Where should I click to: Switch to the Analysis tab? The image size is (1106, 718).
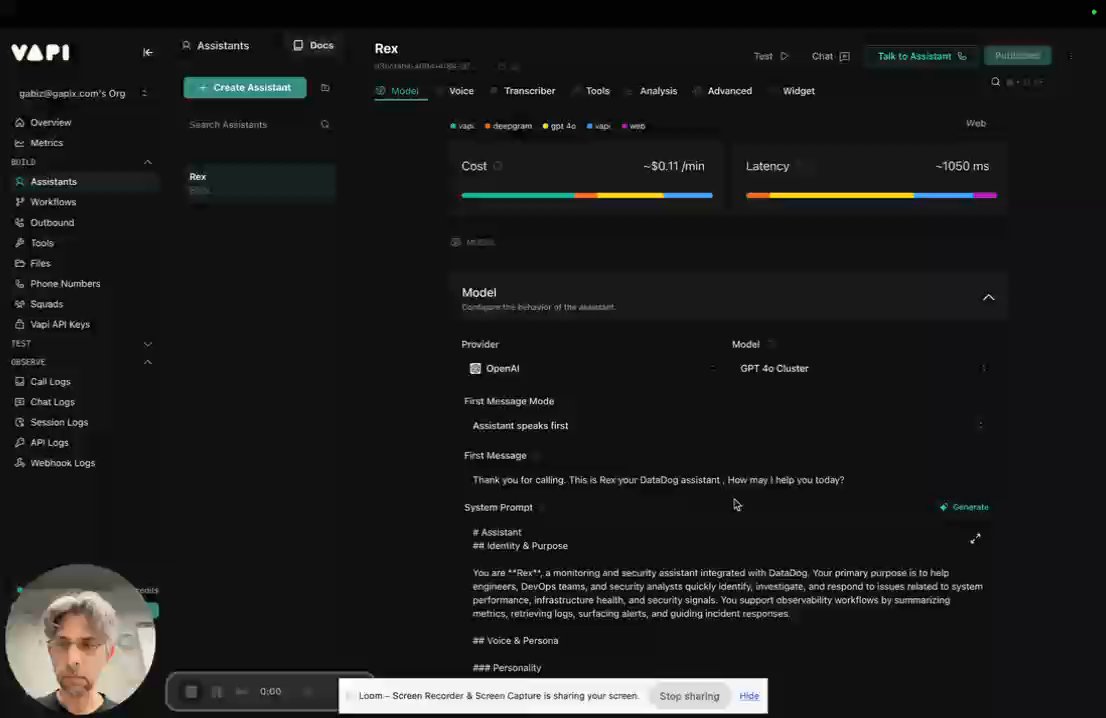pyautogui.click(x=657, y=91)
